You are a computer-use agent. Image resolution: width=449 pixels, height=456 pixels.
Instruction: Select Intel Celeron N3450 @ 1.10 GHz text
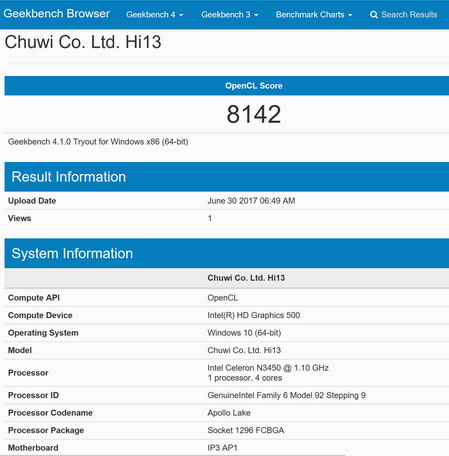268,368
